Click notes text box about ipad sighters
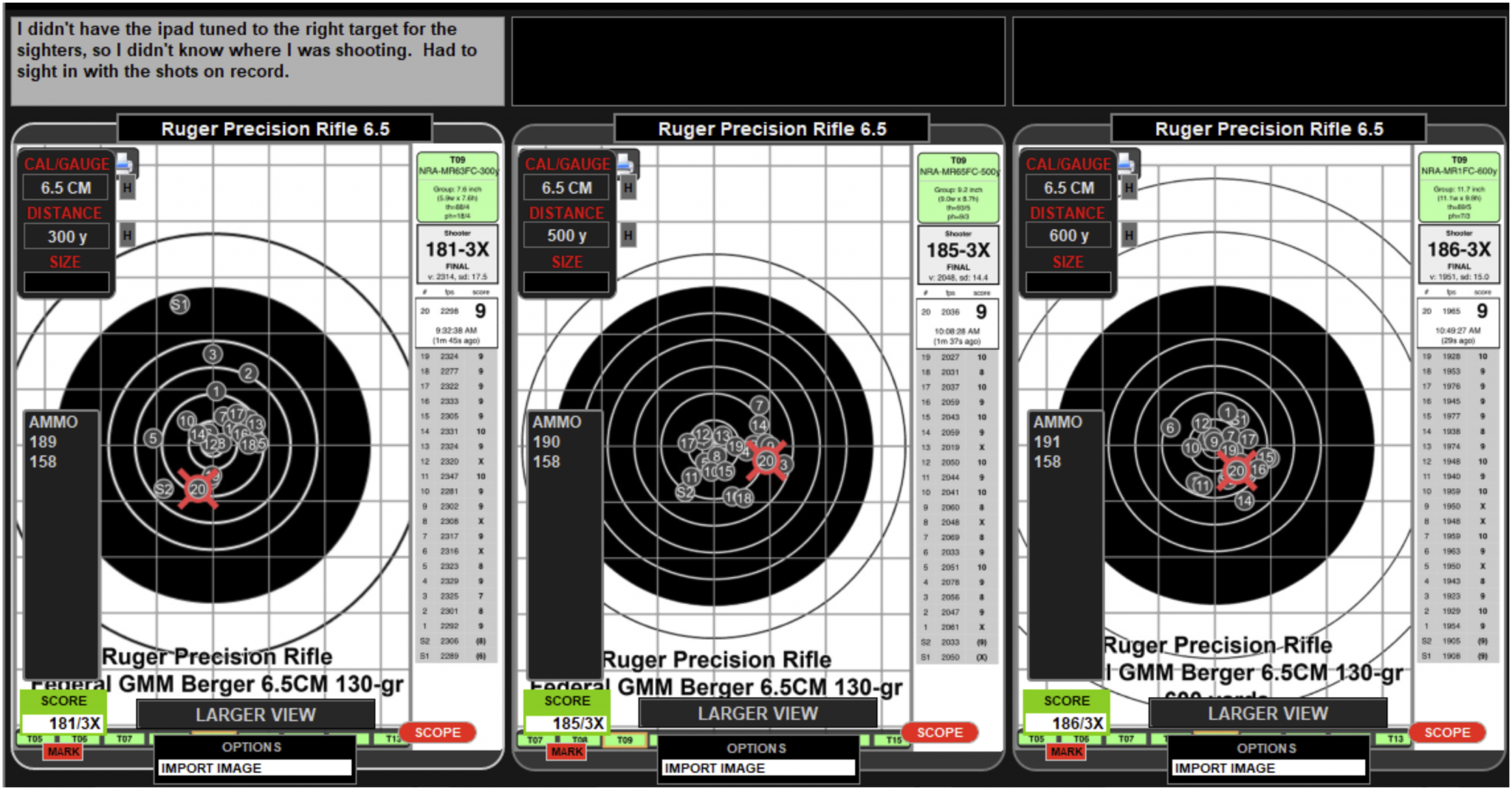The width and height of the screenshot is (1512, 790). (258, 61)
